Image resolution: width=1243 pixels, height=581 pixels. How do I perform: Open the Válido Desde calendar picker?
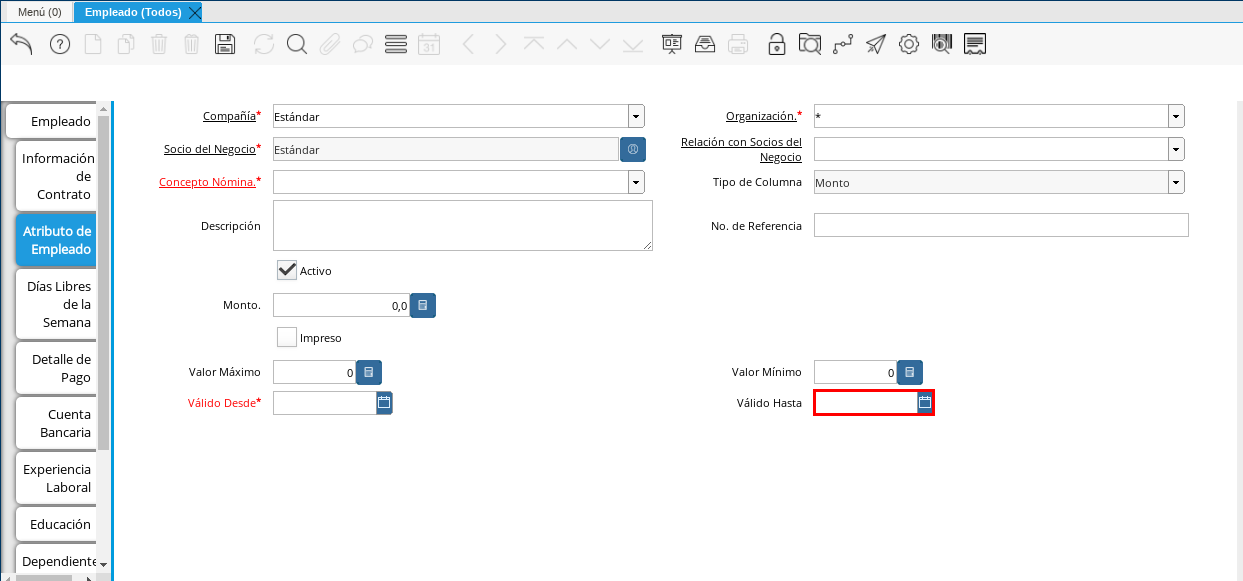384,402
